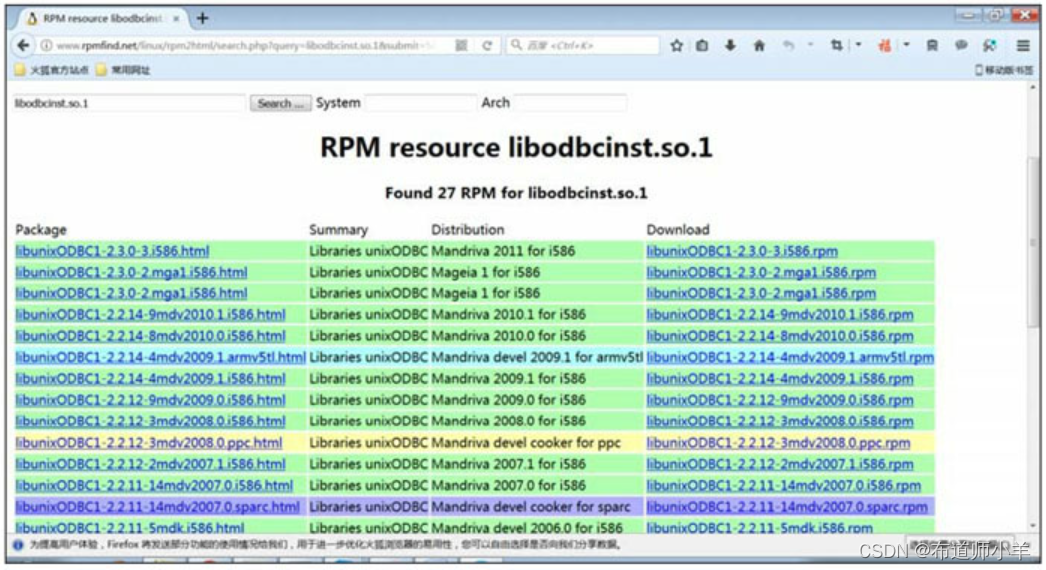The width and height of the screenshot is (1046, 570).
Task: Open the bookmarks library clipboard icon
Action: click(702, 45)
